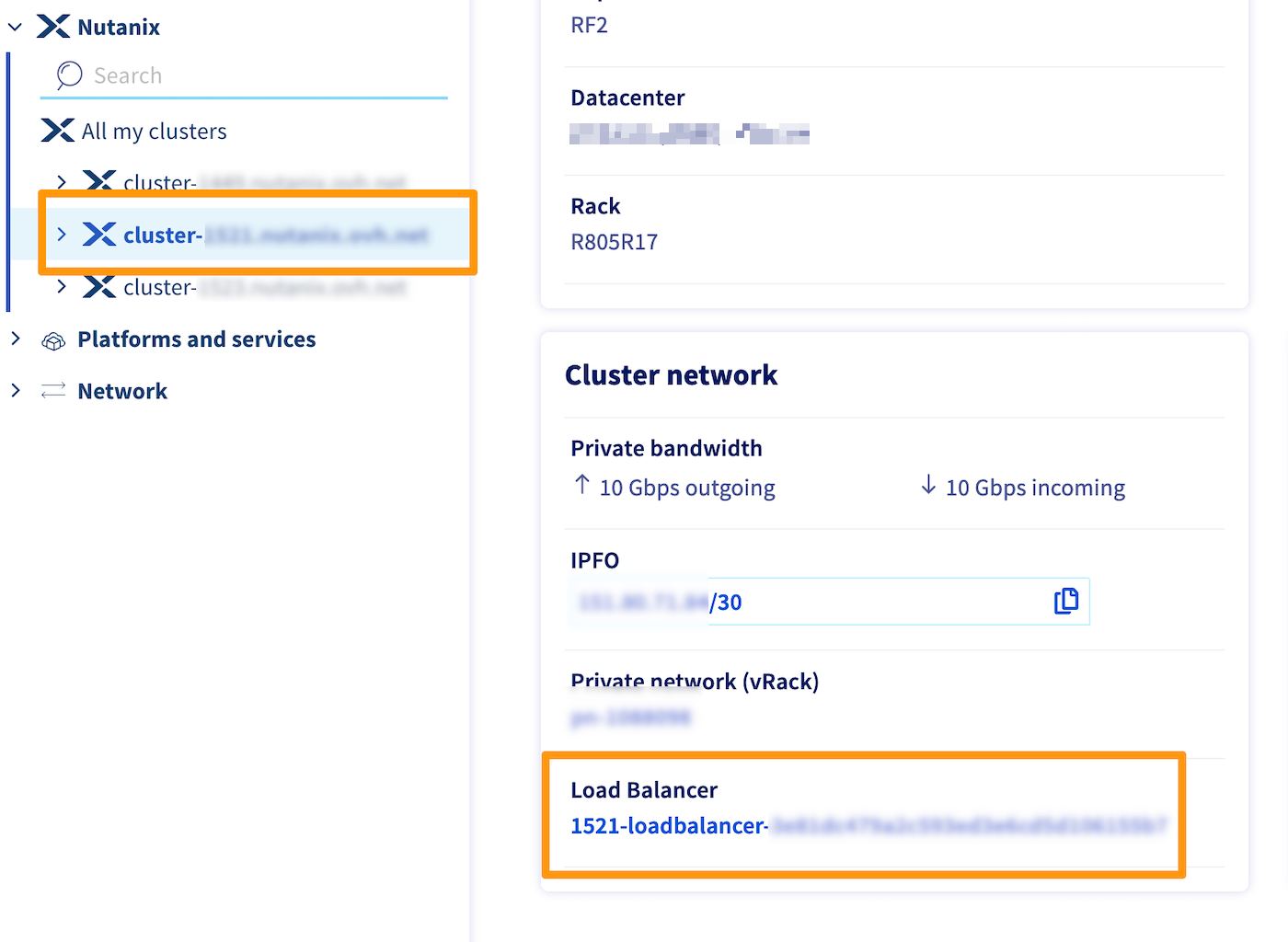The width and height of the screenshot is (1288, 942).
Task: Select cluster-1521.nutanix.ovh.net in the cluster list
Action: pos(276,235)
